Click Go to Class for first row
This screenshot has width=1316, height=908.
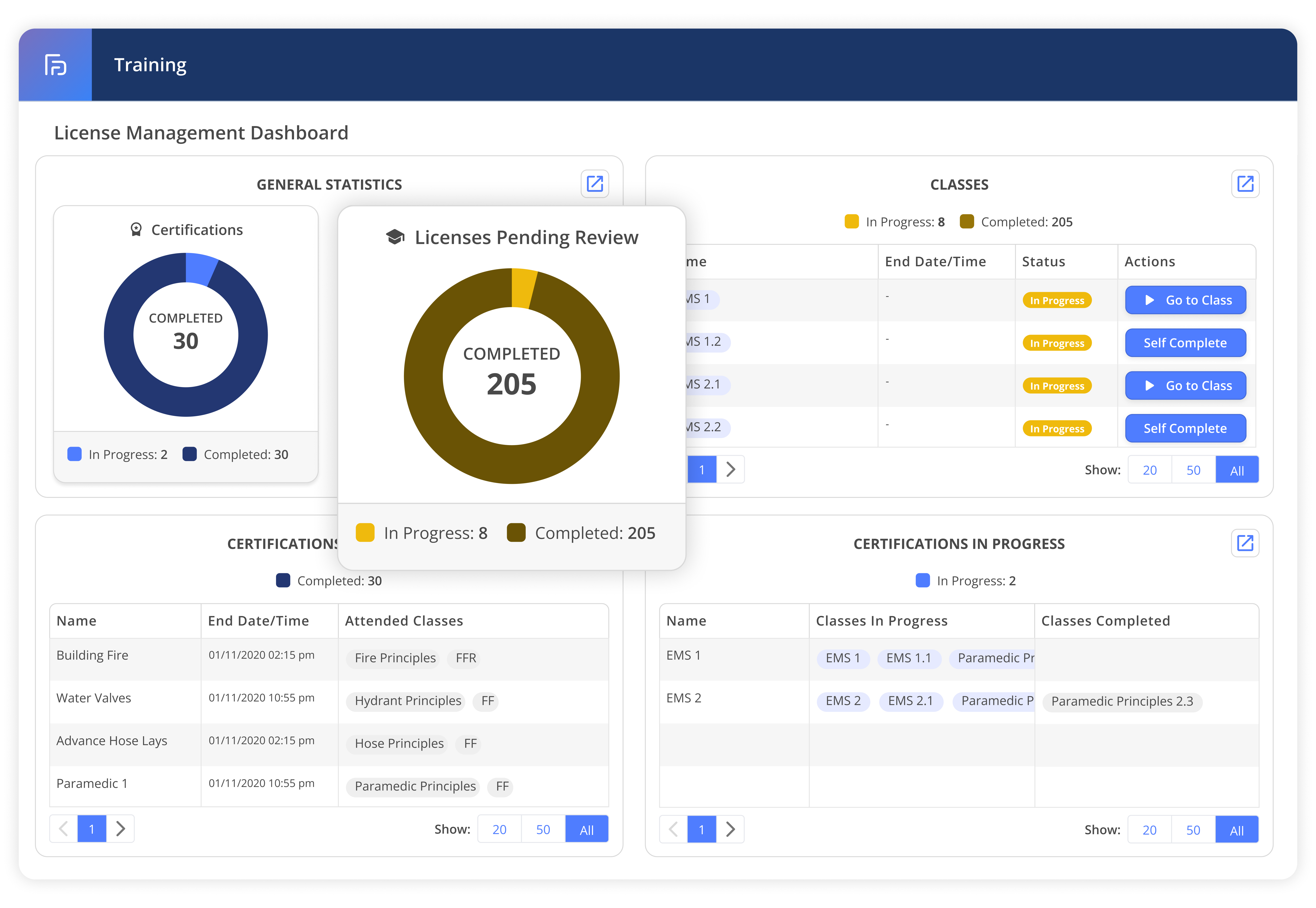[x=1185, y=300]
